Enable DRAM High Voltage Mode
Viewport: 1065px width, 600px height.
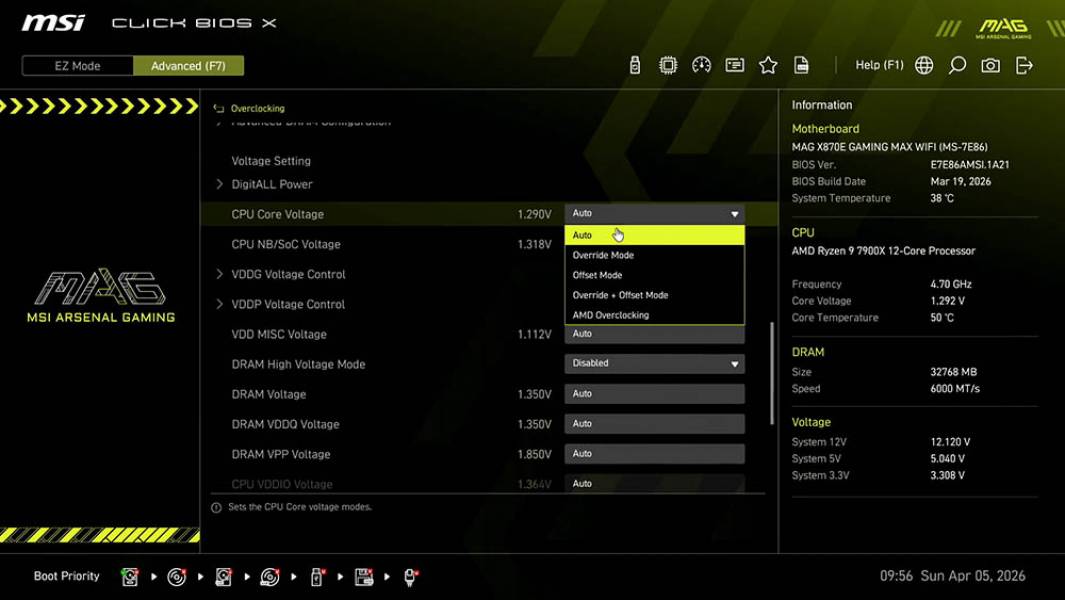pos(654,363)
